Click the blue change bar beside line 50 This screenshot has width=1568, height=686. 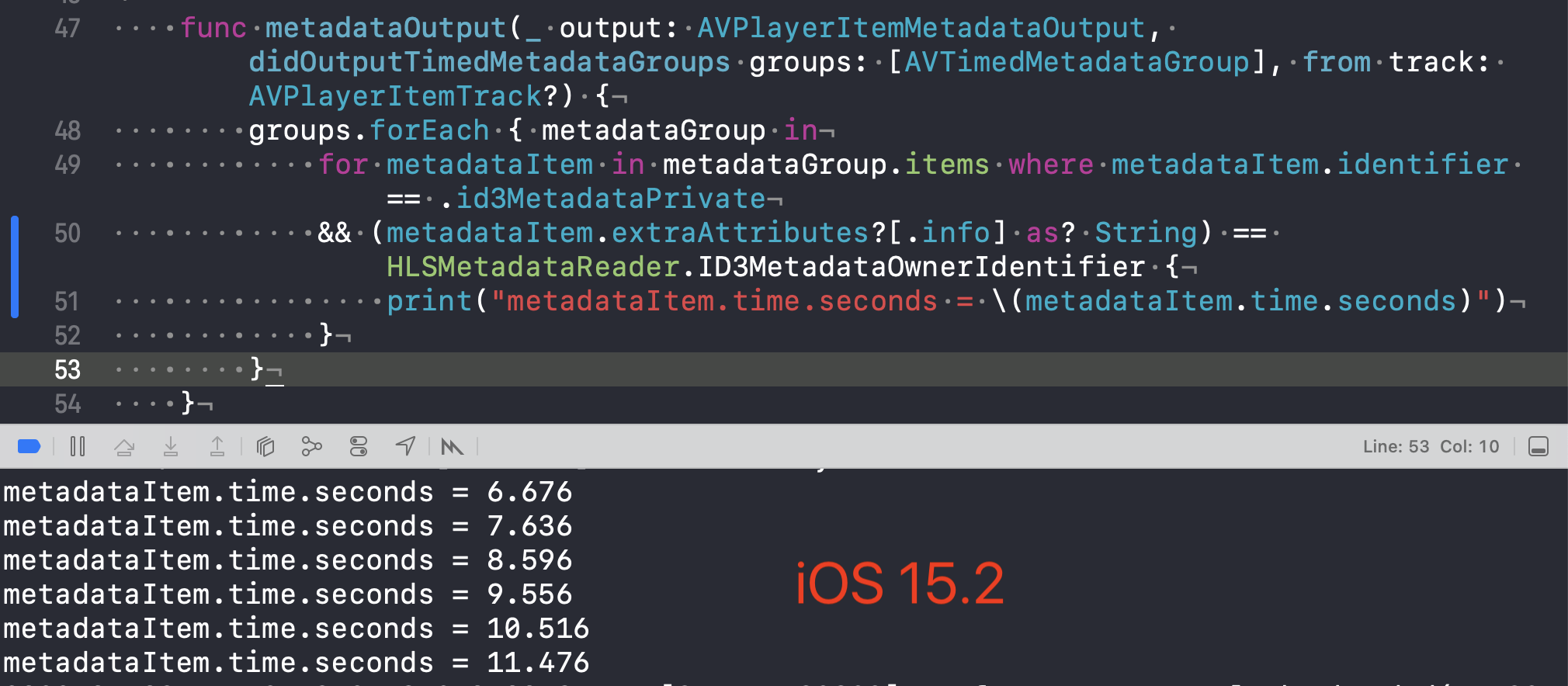point(14,267)
